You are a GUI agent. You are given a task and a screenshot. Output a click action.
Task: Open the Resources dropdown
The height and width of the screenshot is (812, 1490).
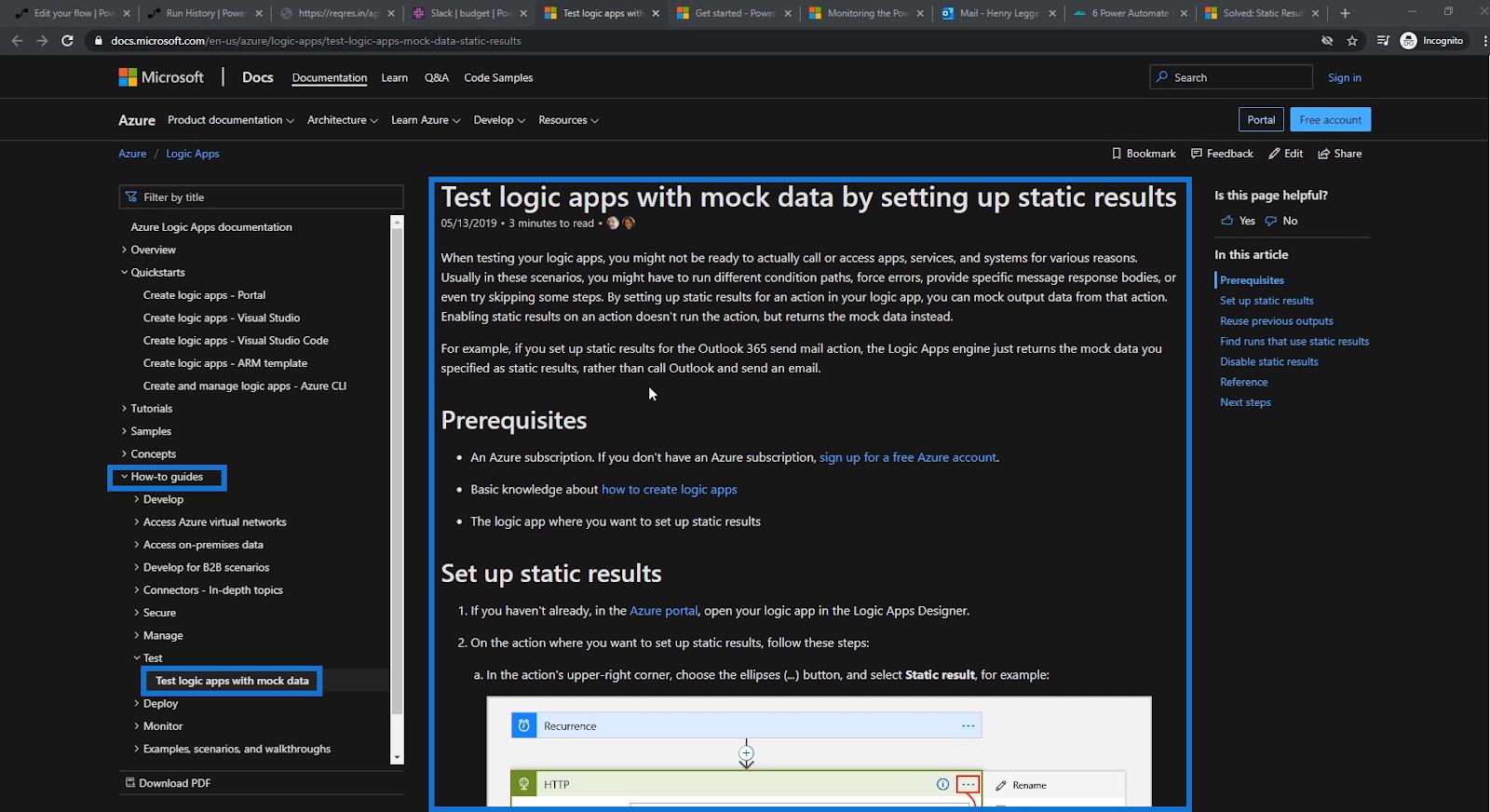point(568,120)
